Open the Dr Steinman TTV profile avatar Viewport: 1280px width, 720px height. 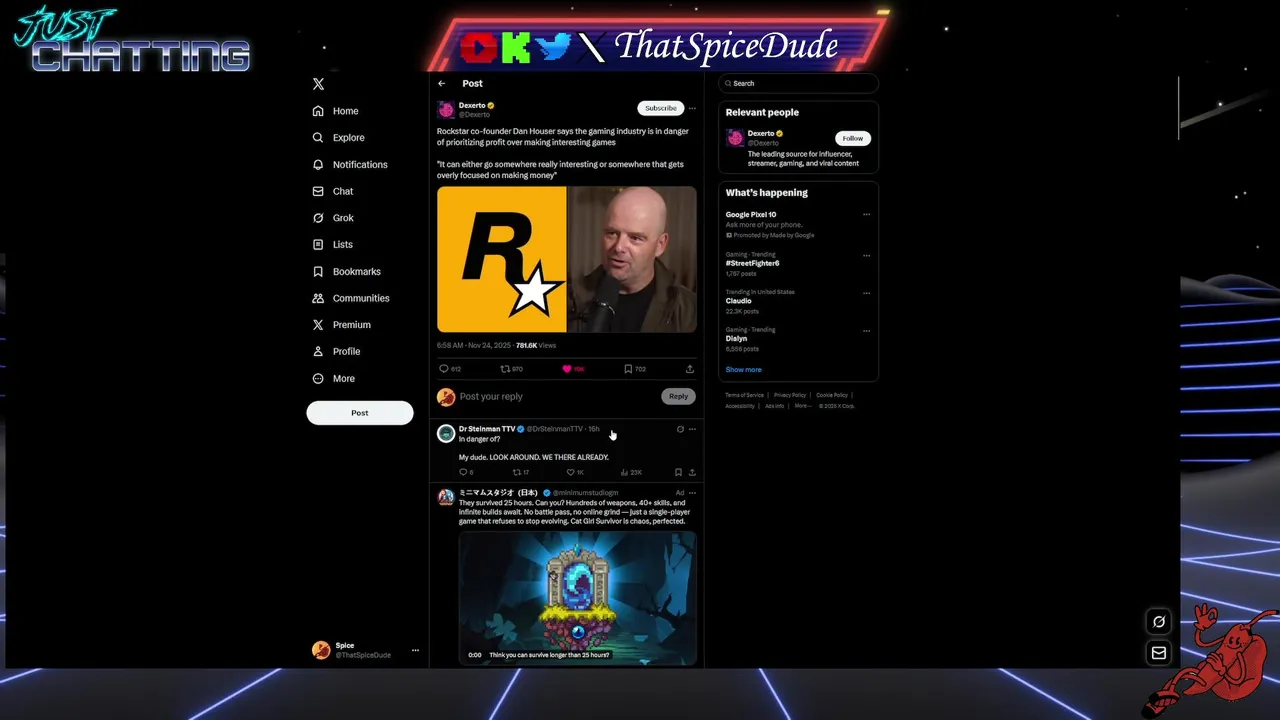446,433
